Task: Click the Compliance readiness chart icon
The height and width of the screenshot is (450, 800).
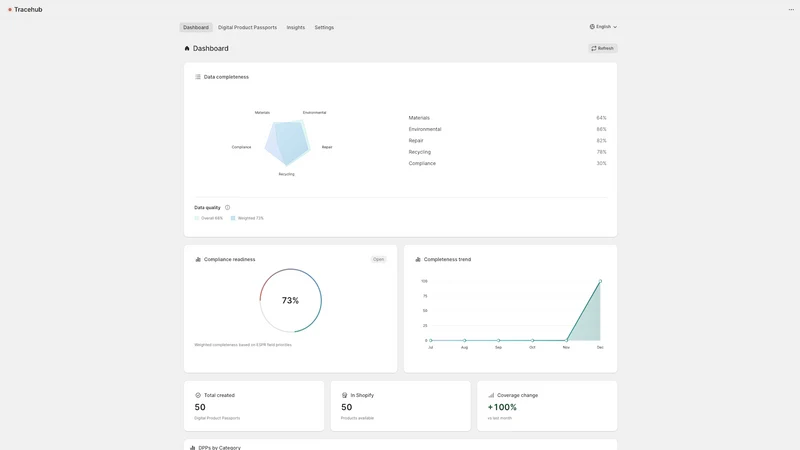Action: [x=198, y=259]
